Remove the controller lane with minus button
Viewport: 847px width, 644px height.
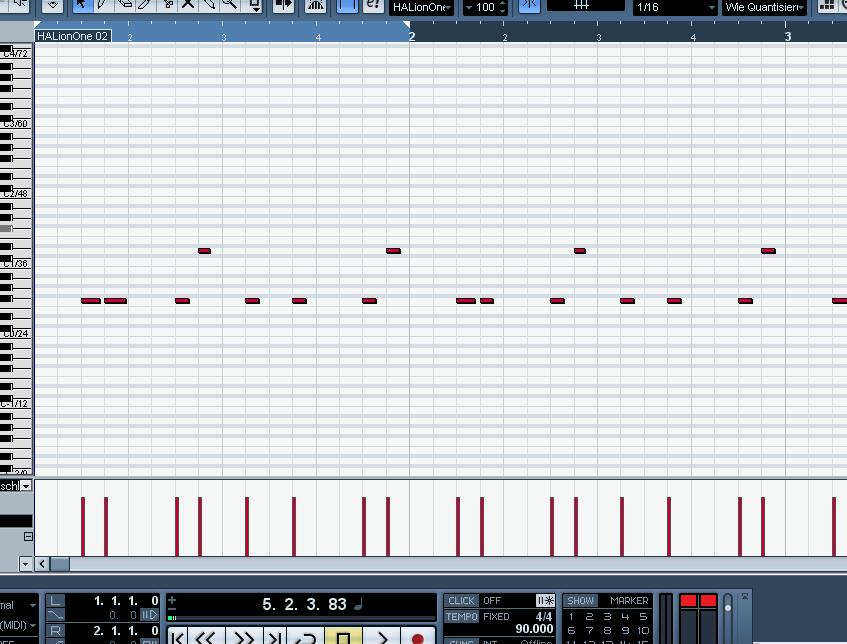coord(28,537)
